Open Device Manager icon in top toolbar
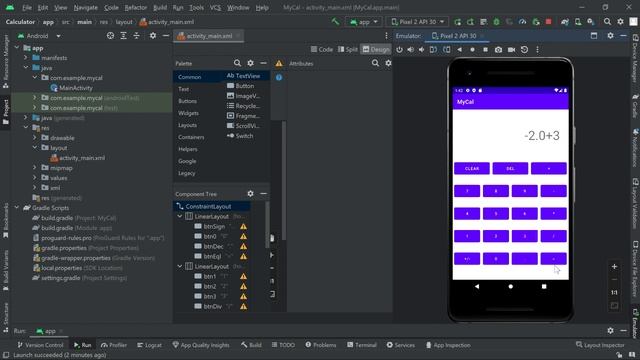640x360 pixels. point(578,22)
